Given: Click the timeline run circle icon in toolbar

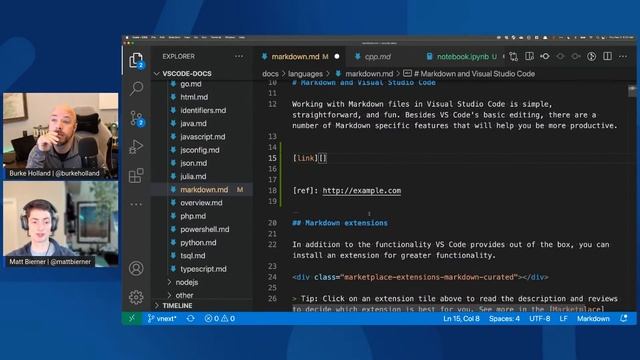Looking at the screenshot, I should click(591, 56).
